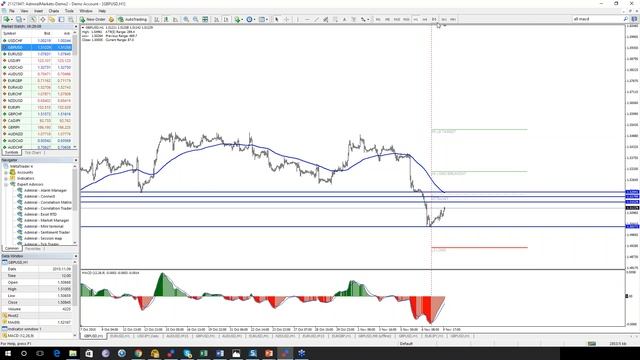Select USDJPY row in Market Watch
This screenshot has height=360, width=640.
(38, 60)
